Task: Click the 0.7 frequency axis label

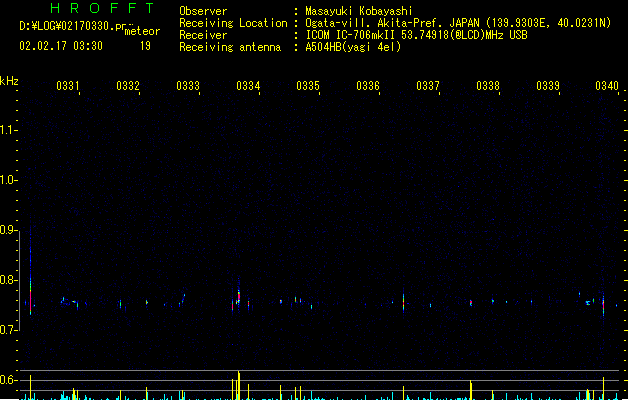Action: coord(8,330)
